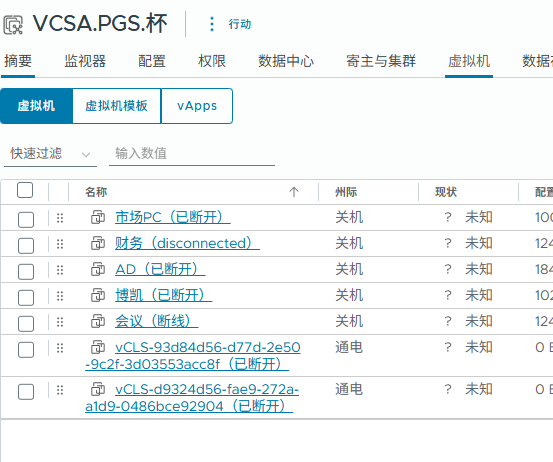
Task: Click unknown status question mark for 博凯
Action: pos(448,296)
